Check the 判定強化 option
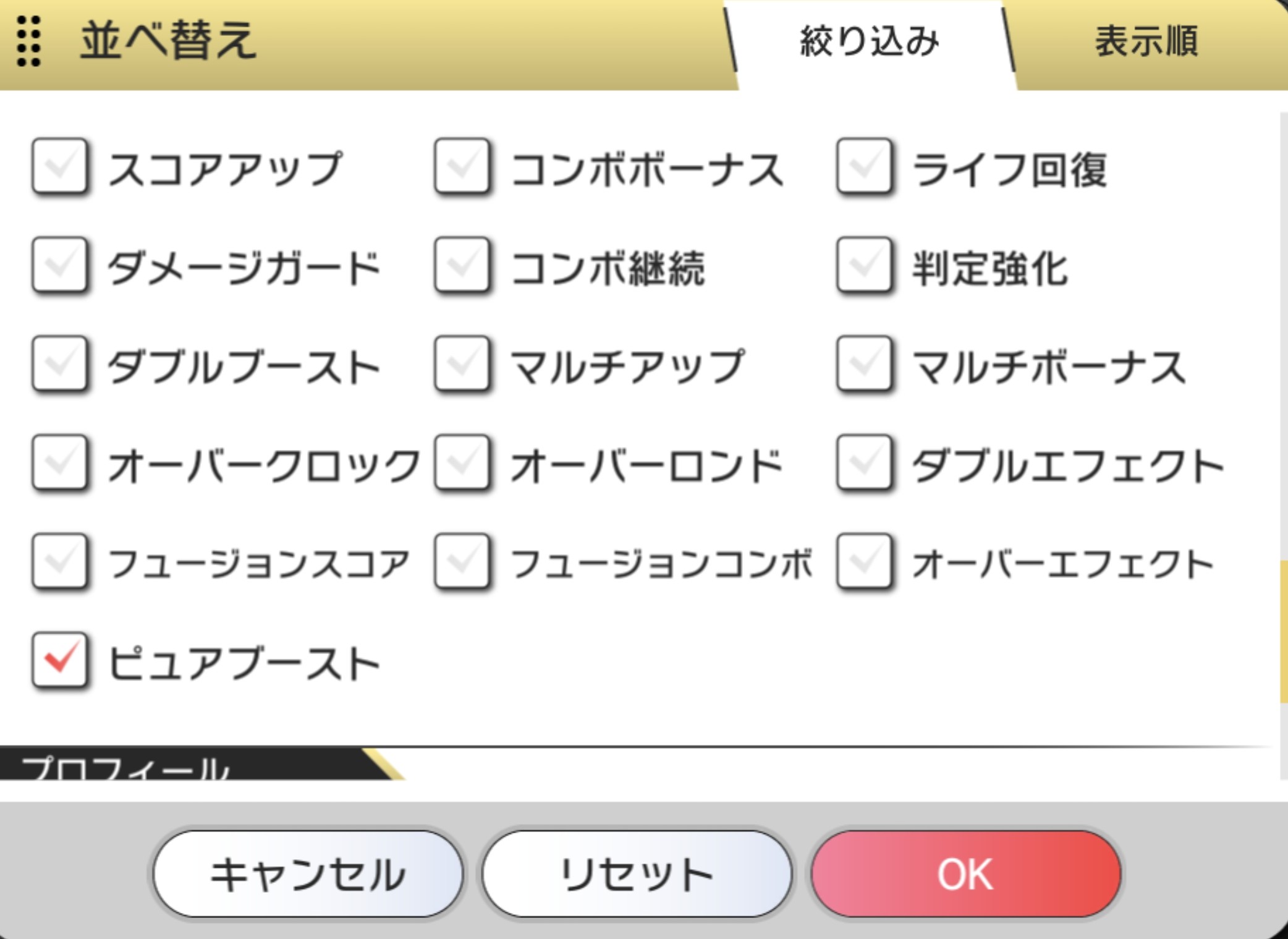The image size is (1288, 939). click(864, 266)
